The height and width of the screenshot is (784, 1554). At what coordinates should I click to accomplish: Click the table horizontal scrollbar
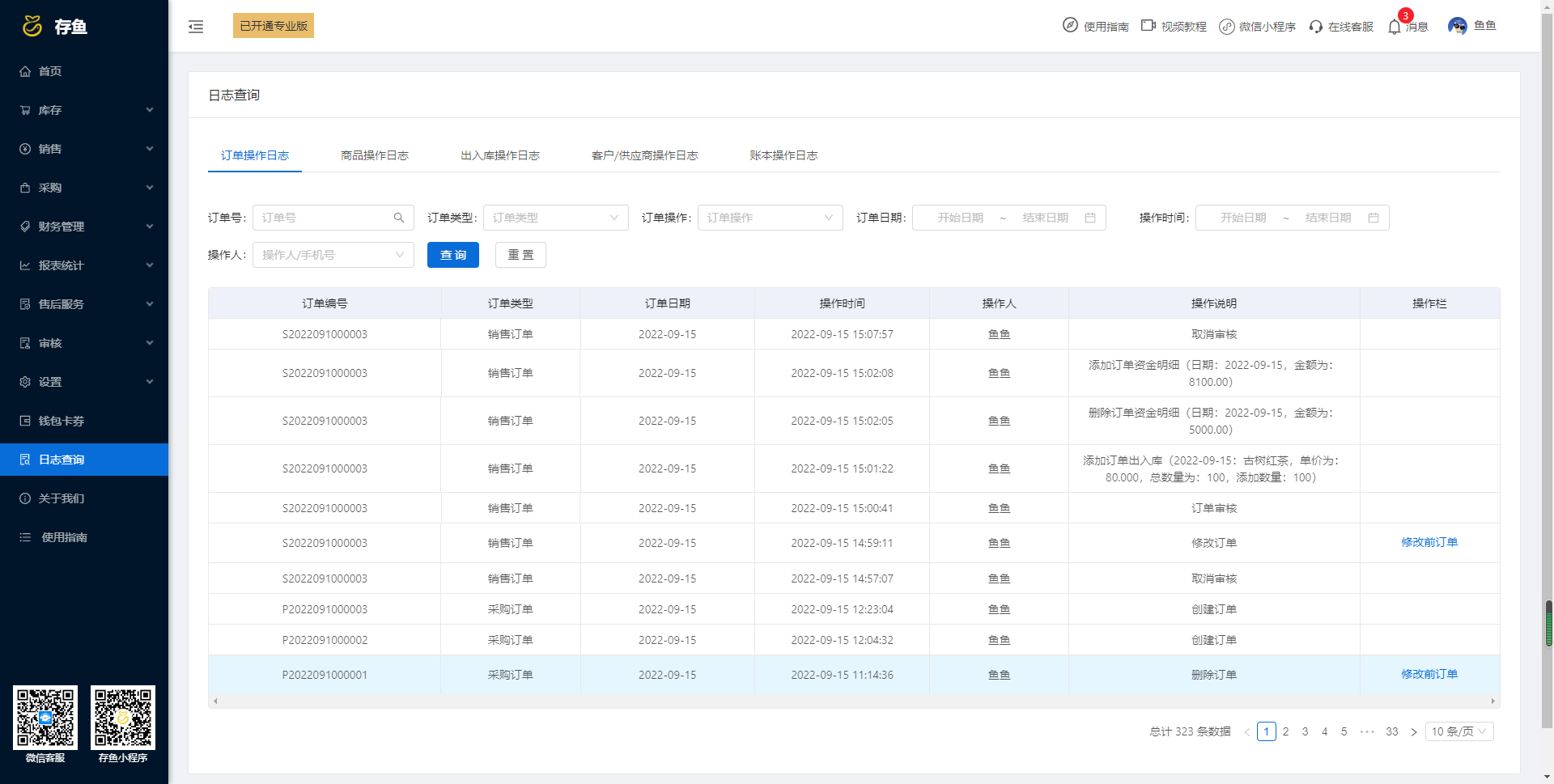pos(854,701)
